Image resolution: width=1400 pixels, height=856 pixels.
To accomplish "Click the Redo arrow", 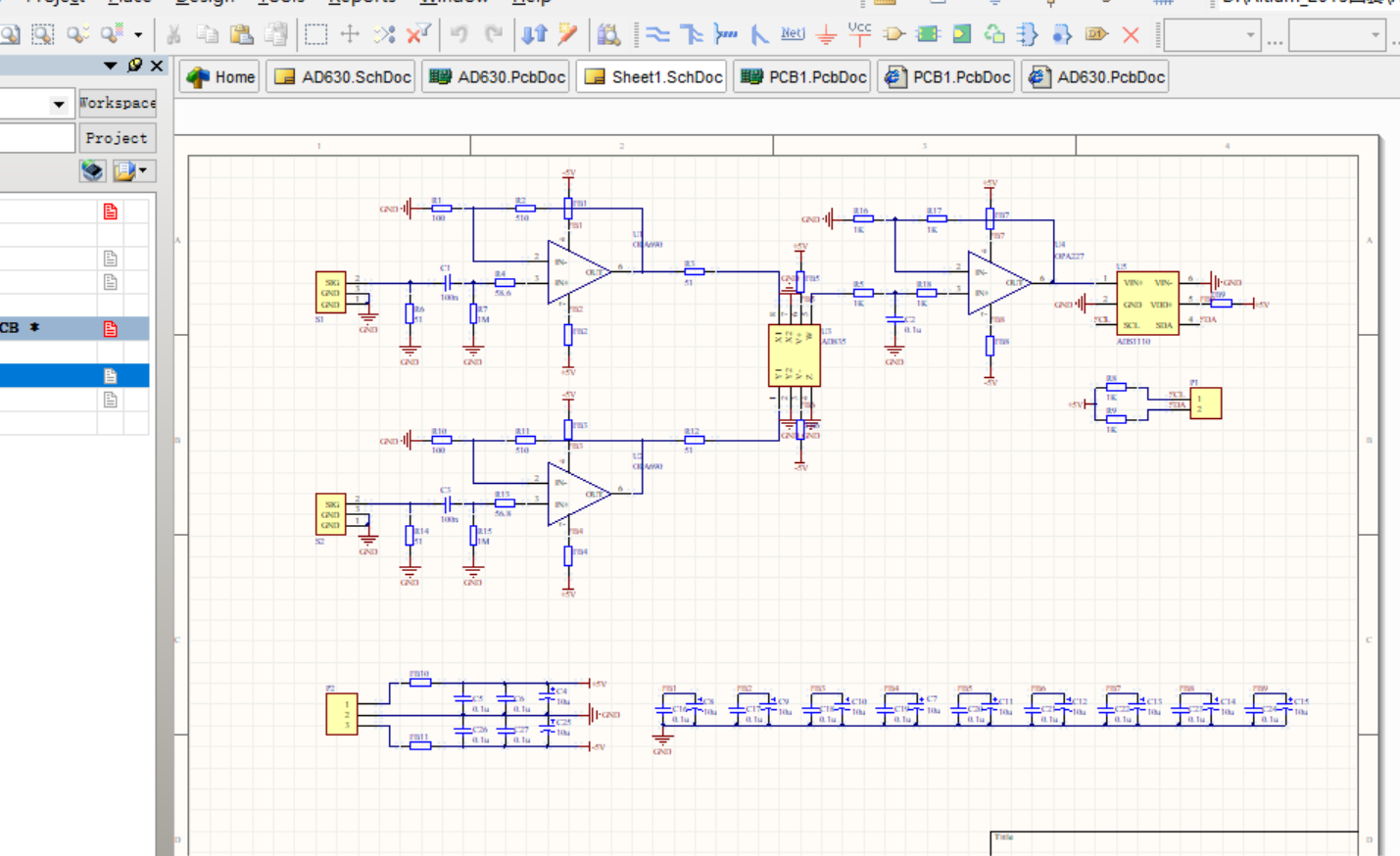I will (493, 35).
